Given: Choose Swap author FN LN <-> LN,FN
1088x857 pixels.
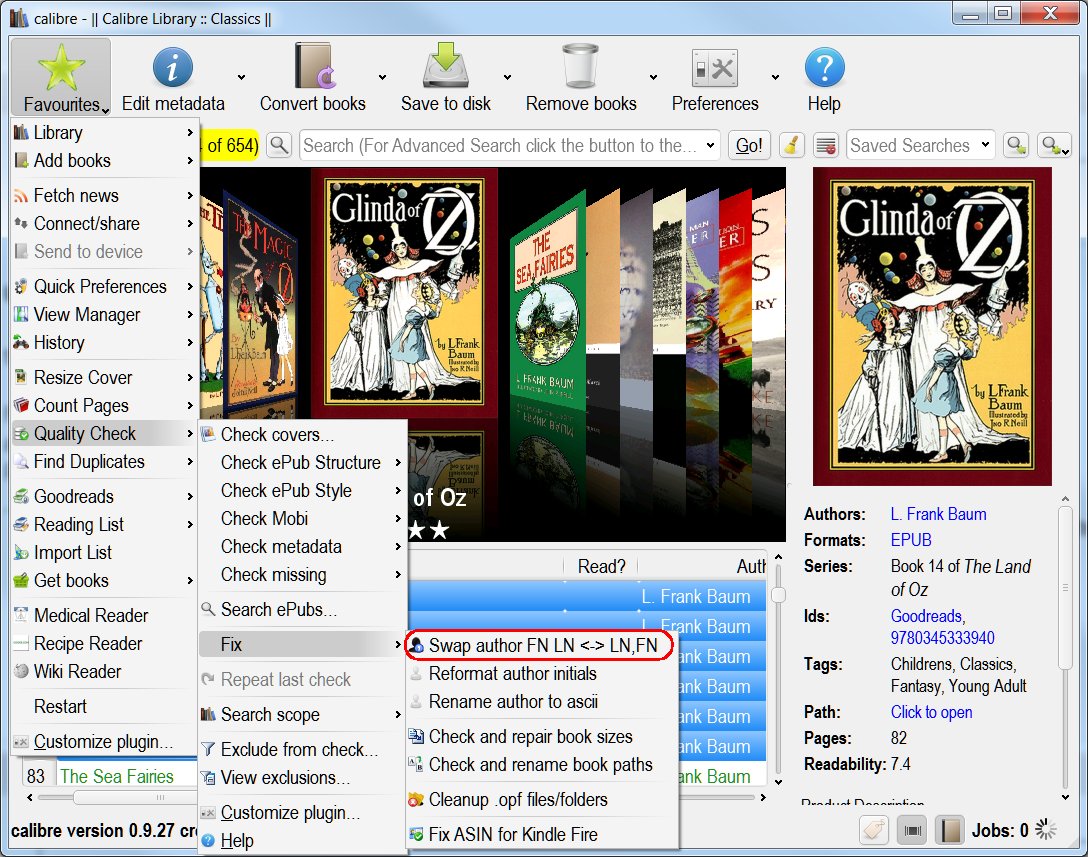Looking at the screenshot, I should point(541,645).
